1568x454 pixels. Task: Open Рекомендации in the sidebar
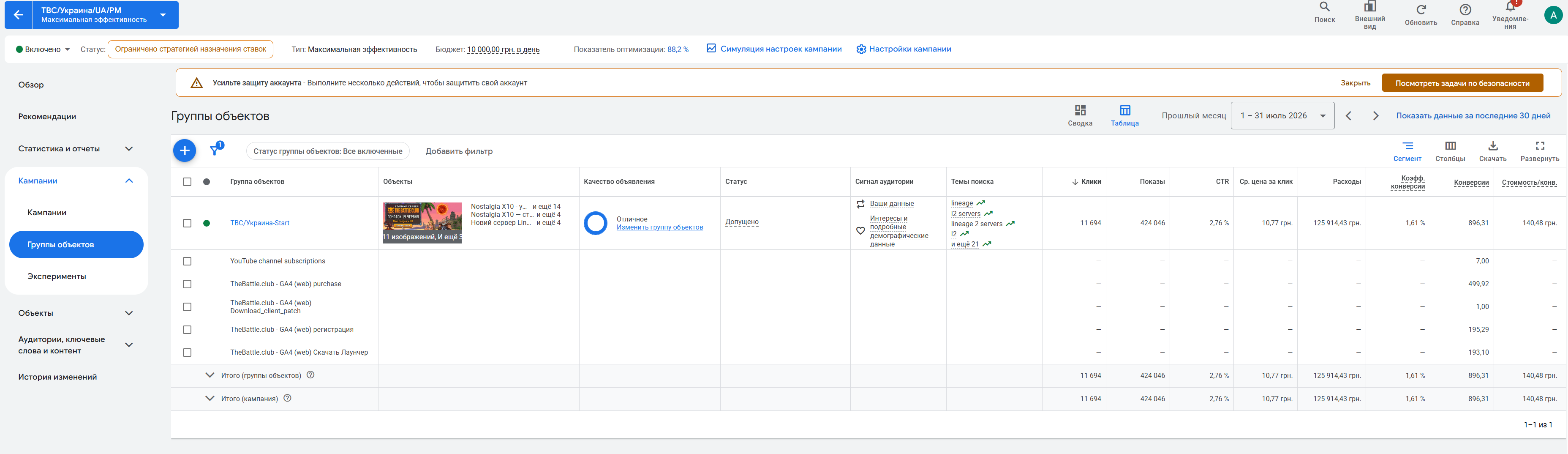pyautogui.click(x=47, y=116)
